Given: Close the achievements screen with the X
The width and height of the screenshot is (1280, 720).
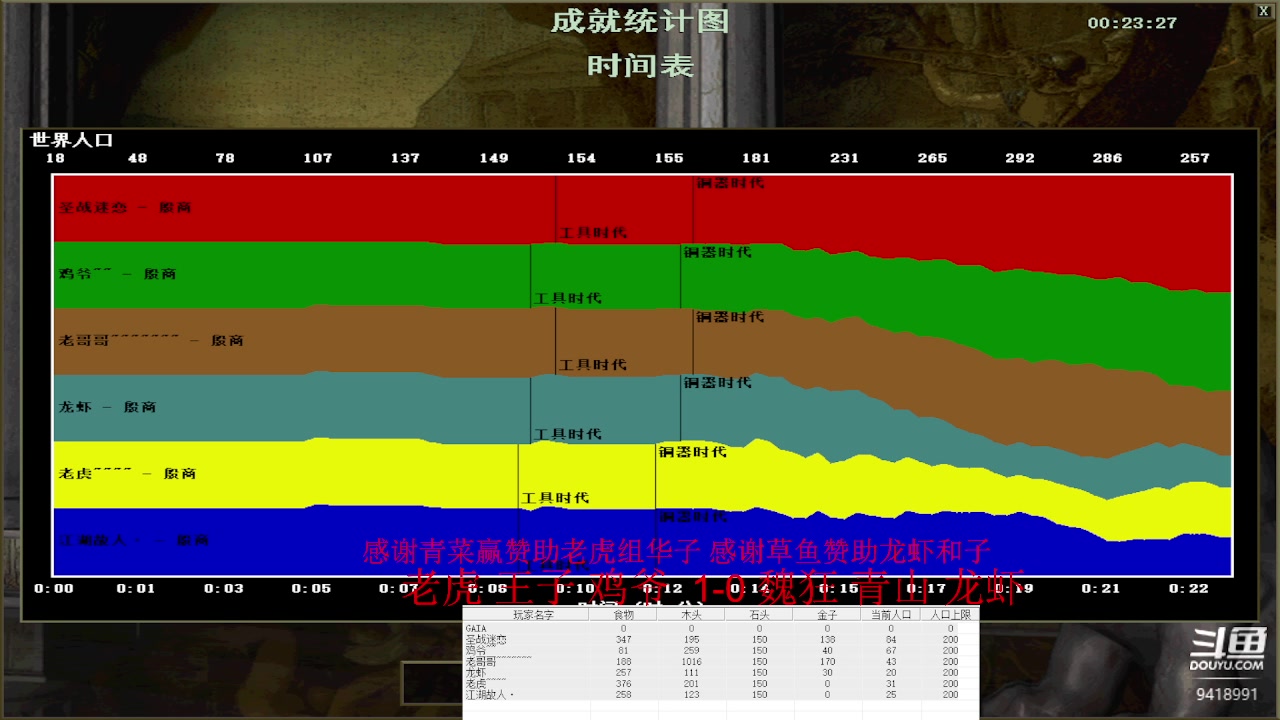Looking at the screenshot, I should pos(1264,11).
